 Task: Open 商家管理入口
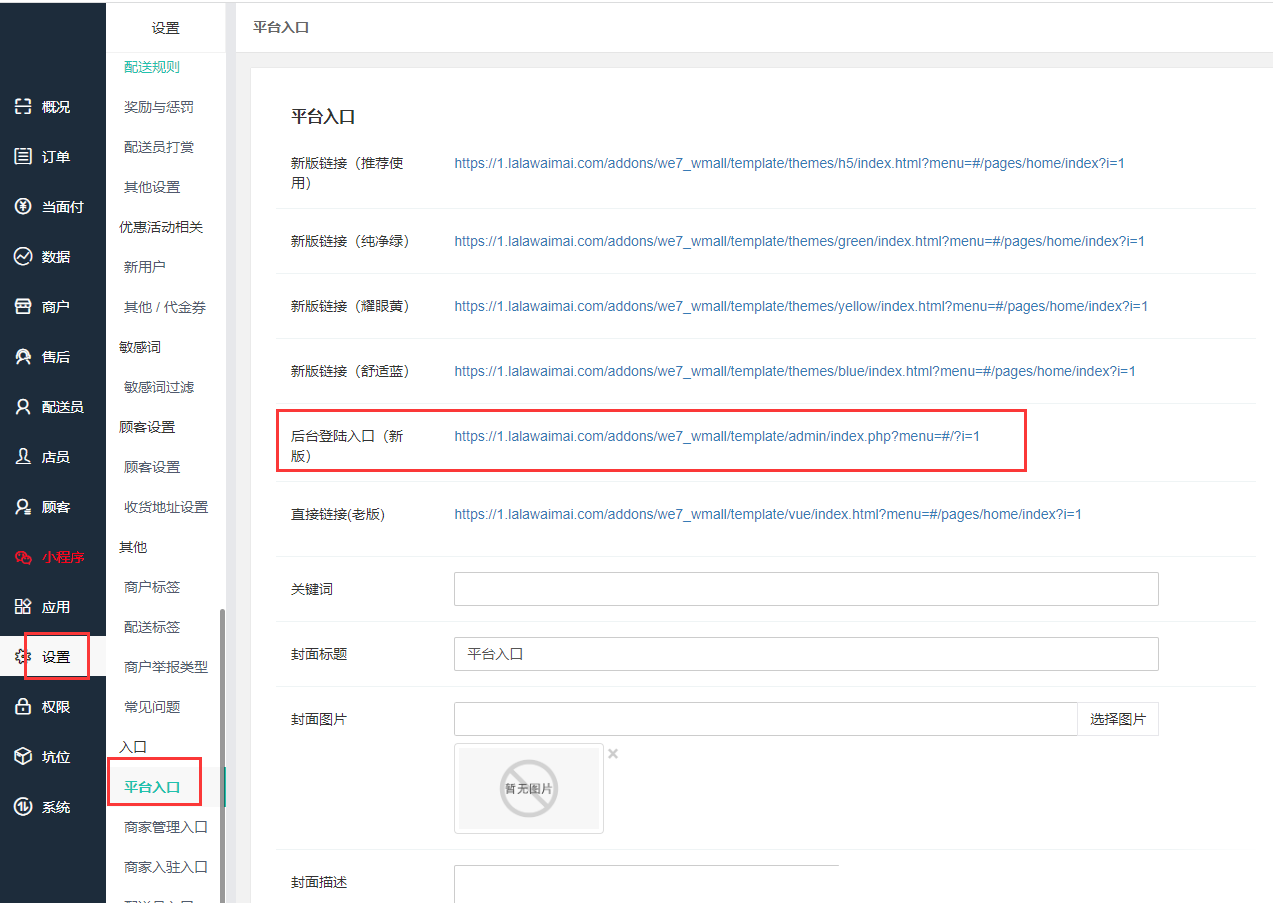point(166,827)
